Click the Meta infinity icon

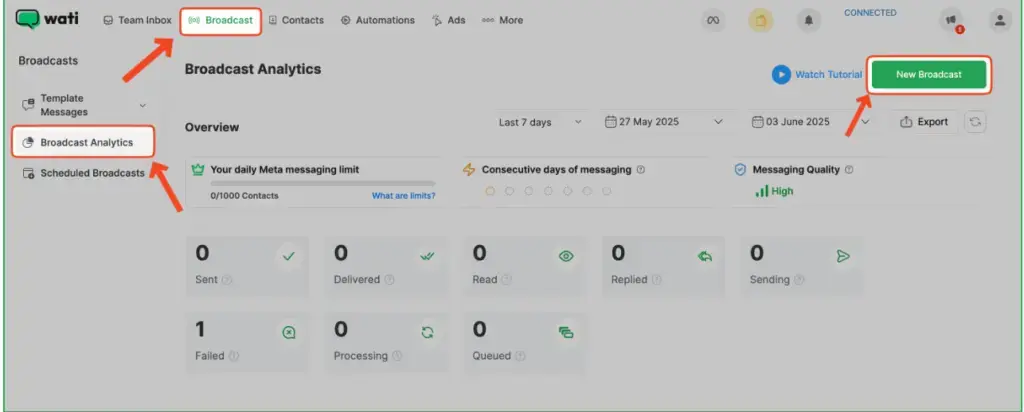[713, 21]
